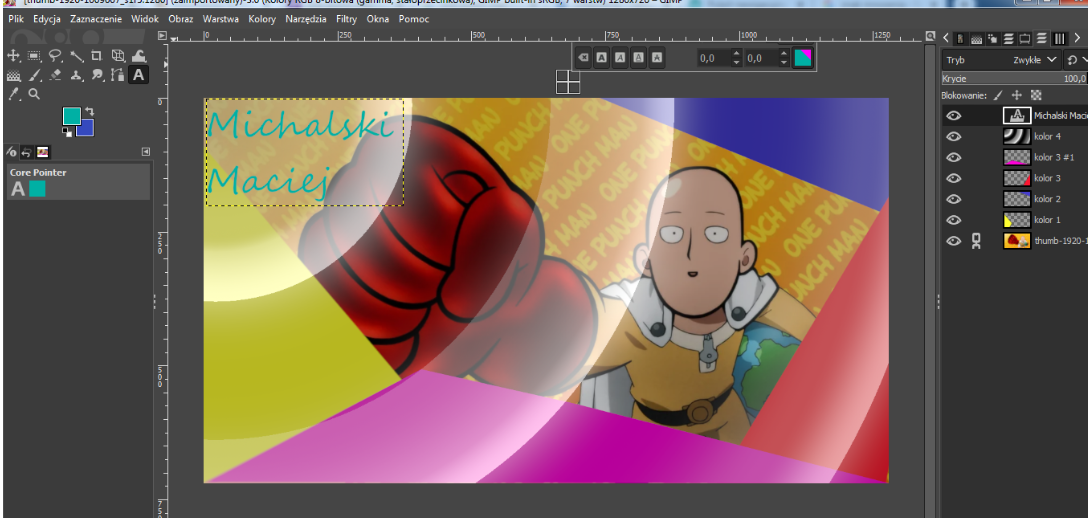
Task: Hide the kolor 1 layer
Action: coord(954,220)
